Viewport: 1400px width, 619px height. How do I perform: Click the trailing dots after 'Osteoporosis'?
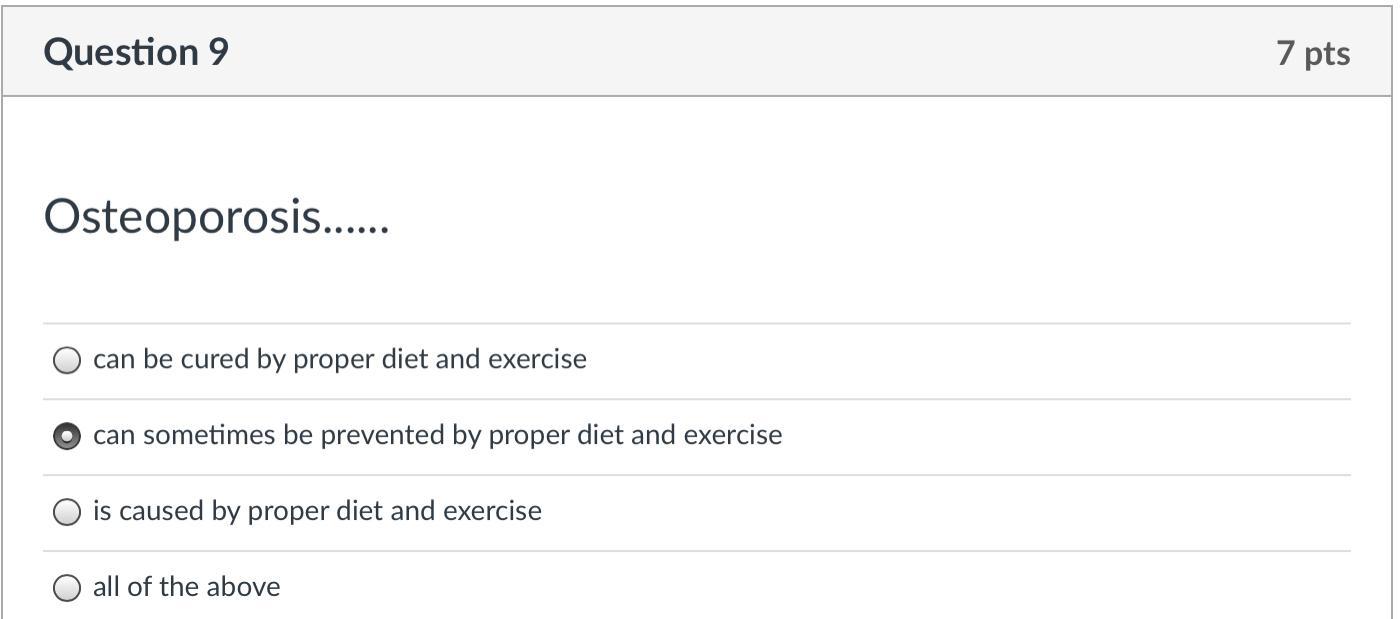[356, 230]
